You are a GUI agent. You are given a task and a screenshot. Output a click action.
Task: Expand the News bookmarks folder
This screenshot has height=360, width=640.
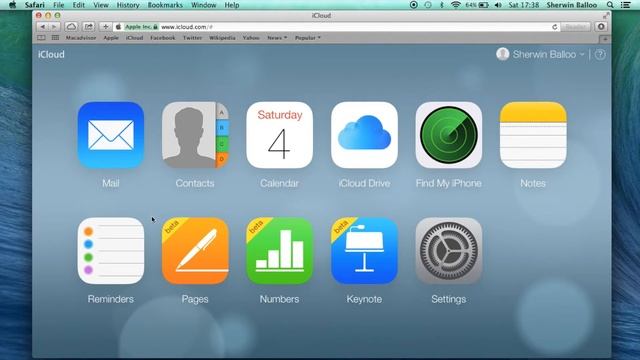(x=277, y=38)
